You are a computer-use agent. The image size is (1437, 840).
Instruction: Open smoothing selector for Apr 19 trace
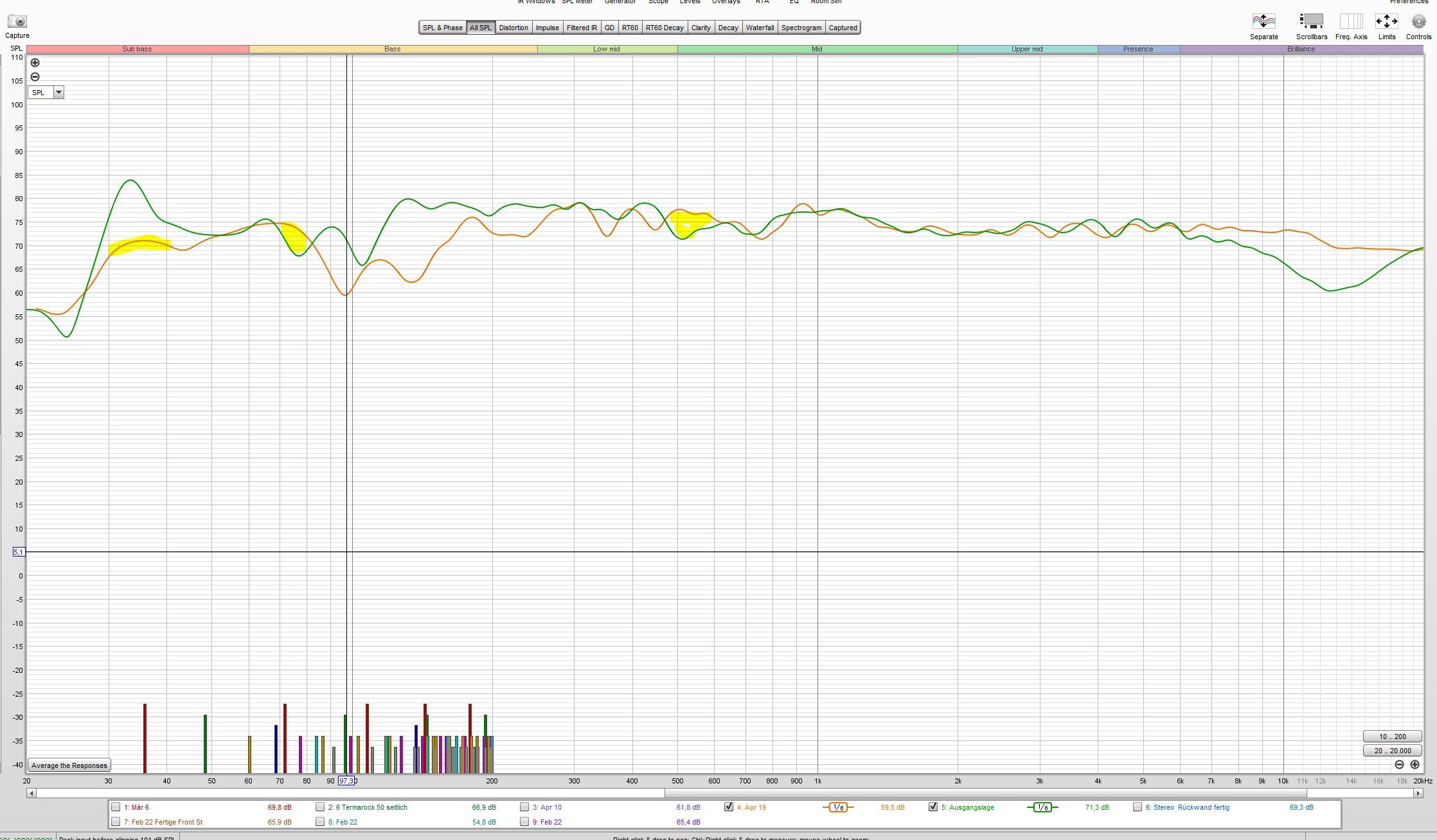(838, 807)
